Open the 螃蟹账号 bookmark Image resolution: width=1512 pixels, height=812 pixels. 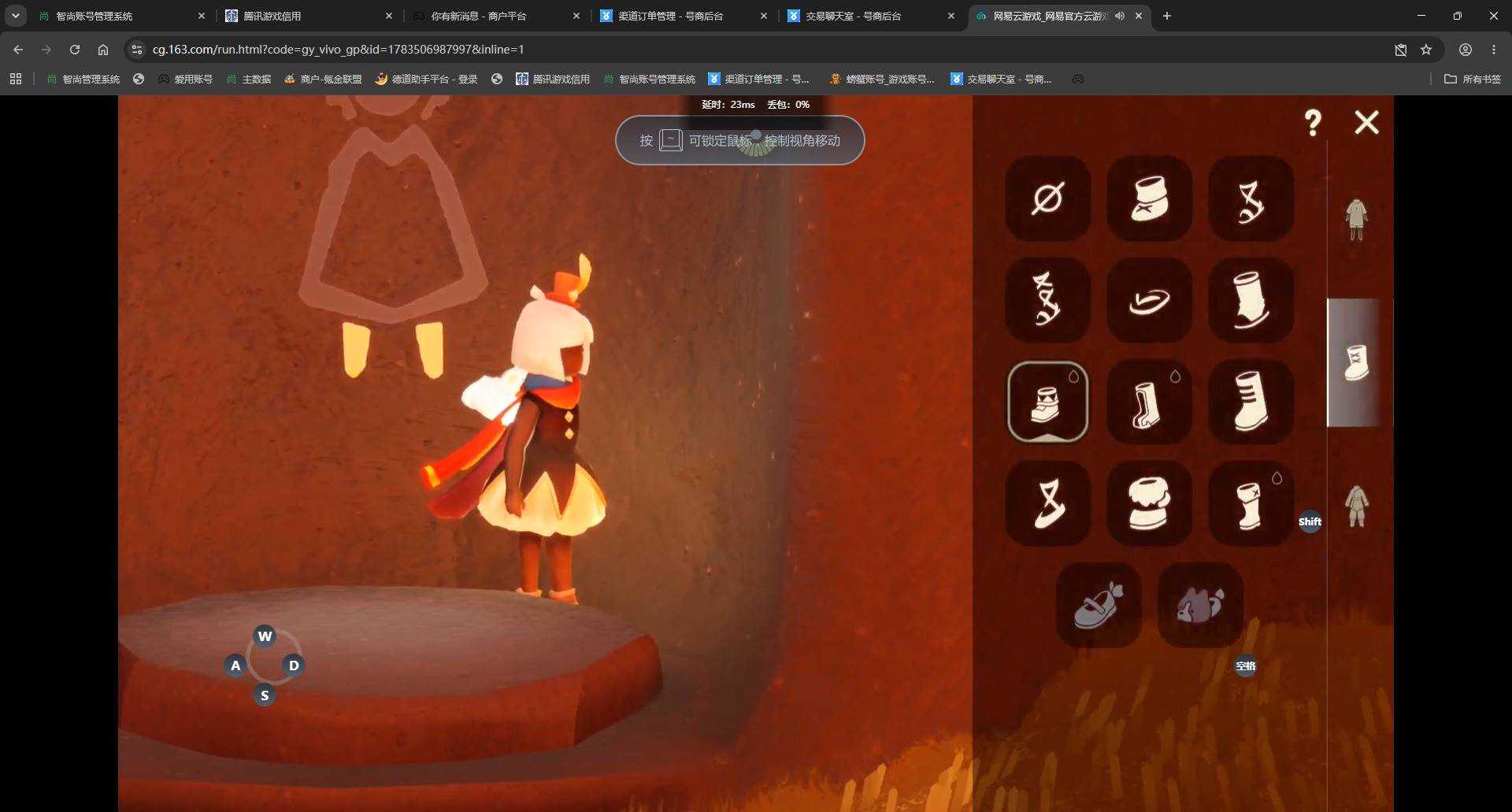882,79
